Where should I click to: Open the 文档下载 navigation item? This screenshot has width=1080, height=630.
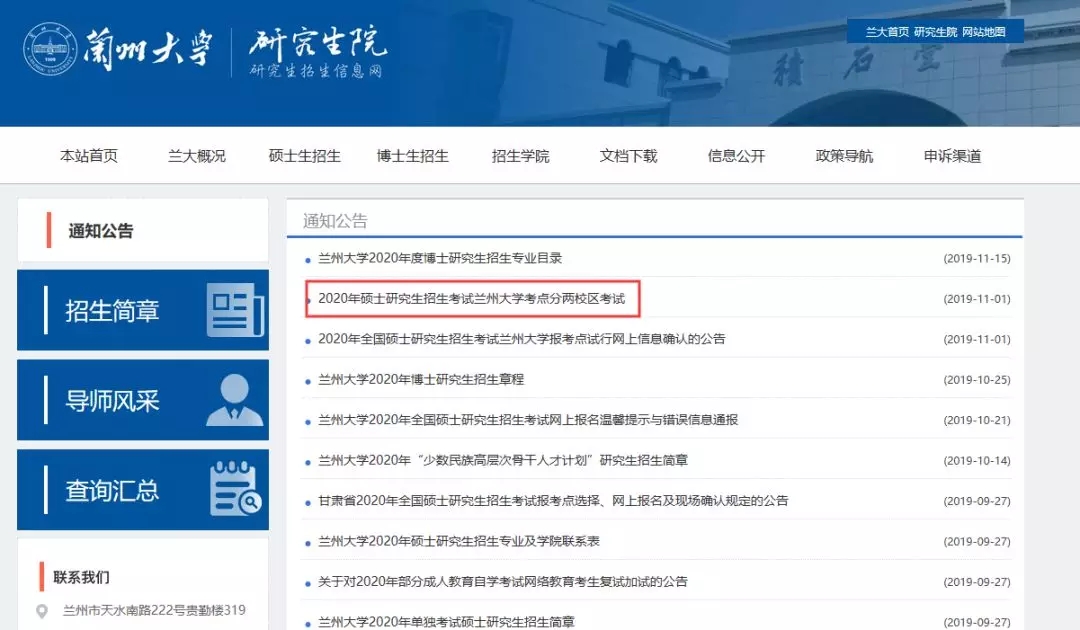(x=629, y=156)
